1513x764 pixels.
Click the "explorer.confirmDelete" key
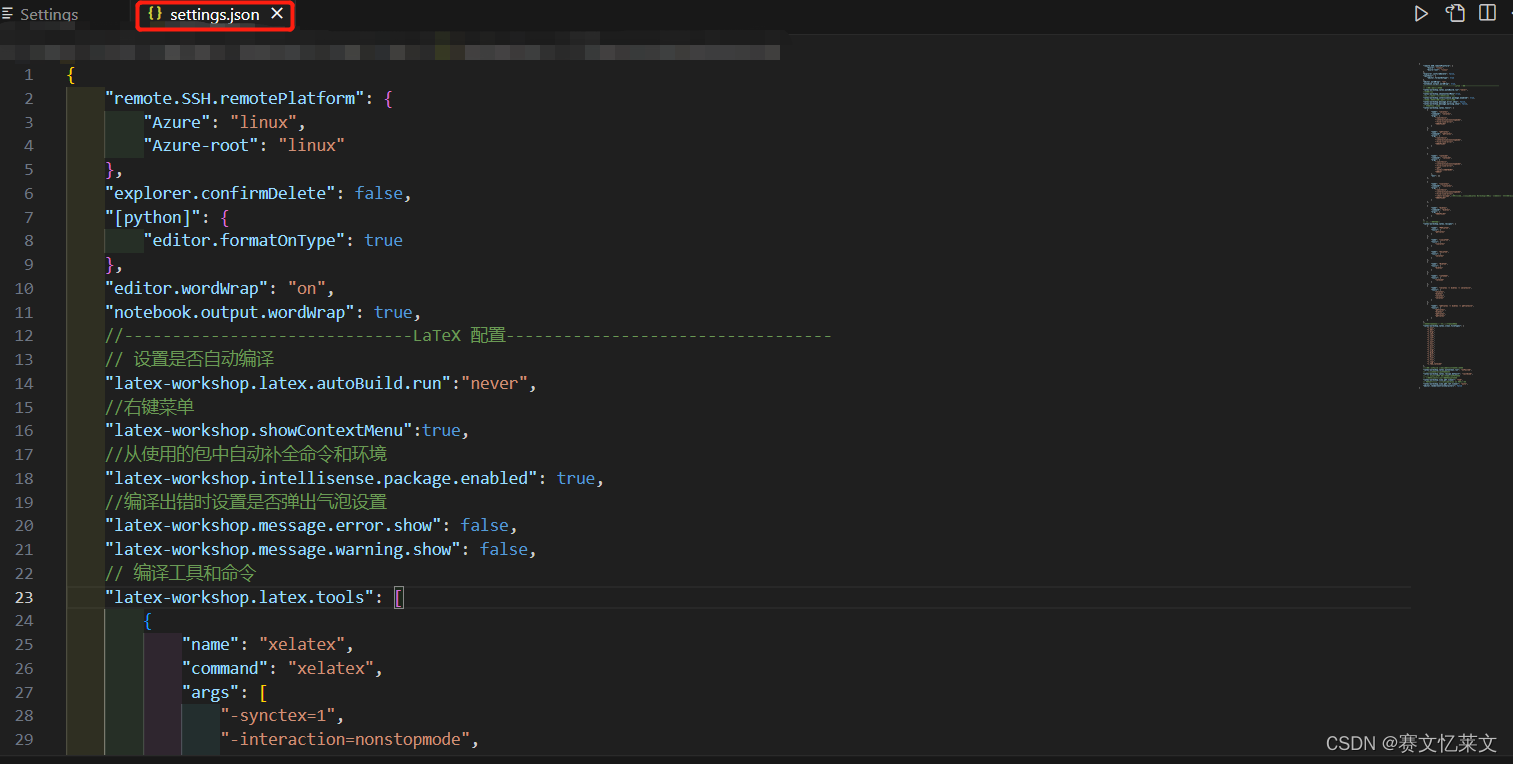(x=221, y=194)
